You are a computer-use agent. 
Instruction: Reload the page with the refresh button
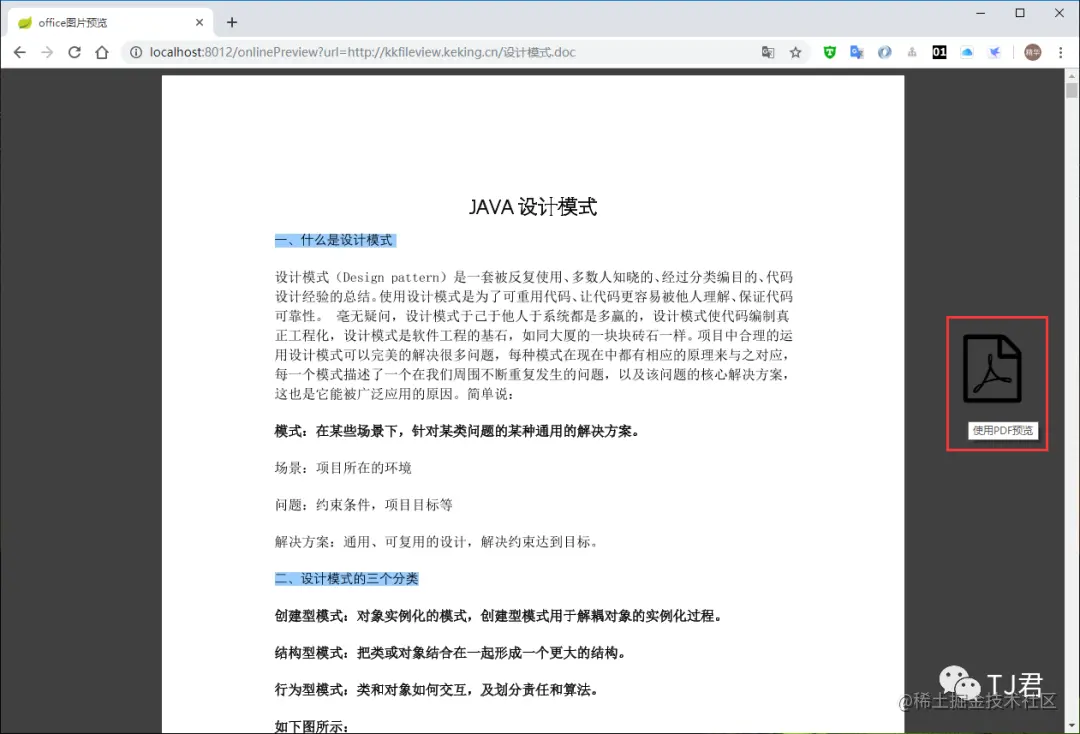74,52
